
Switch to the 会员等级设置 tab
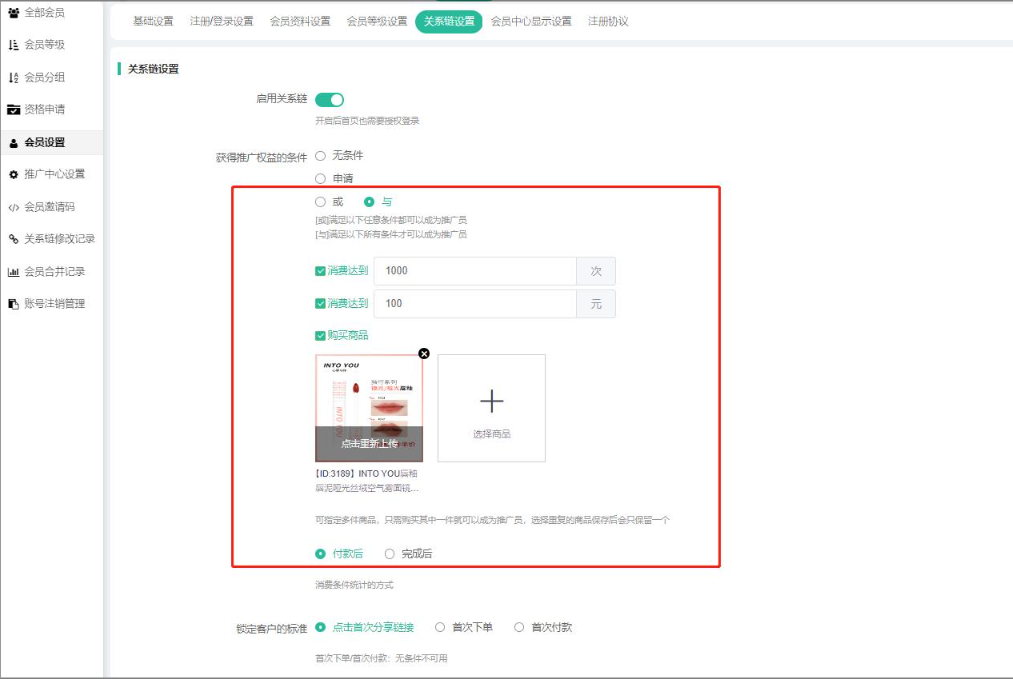(377, 21)
